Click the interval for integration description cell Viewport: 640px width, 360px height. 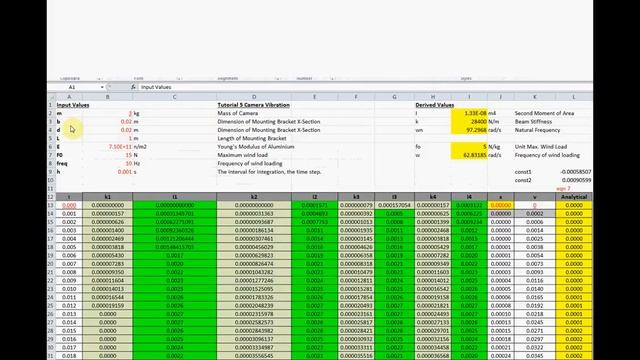click(x=269, y=172)
